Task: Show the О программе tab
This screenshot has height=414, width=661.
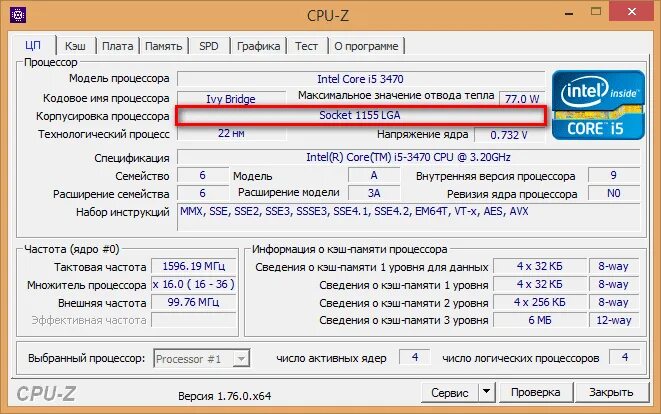Action: pyautogui.click(x=366, y=46)
